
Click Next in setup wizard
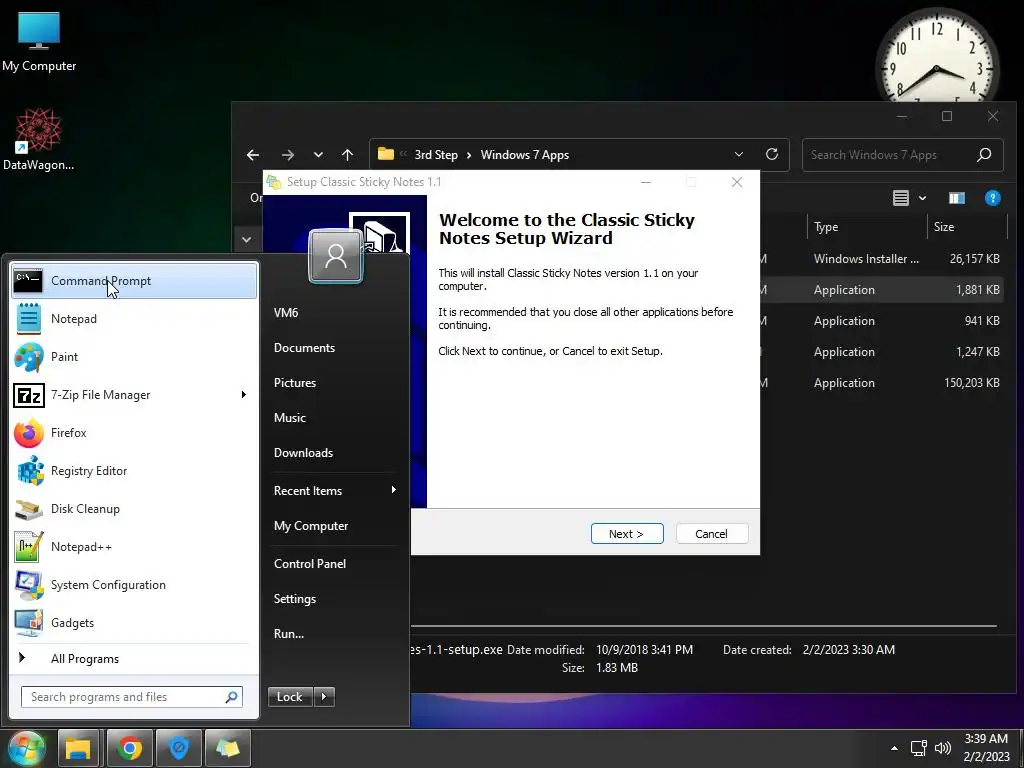tap(627, 534)
